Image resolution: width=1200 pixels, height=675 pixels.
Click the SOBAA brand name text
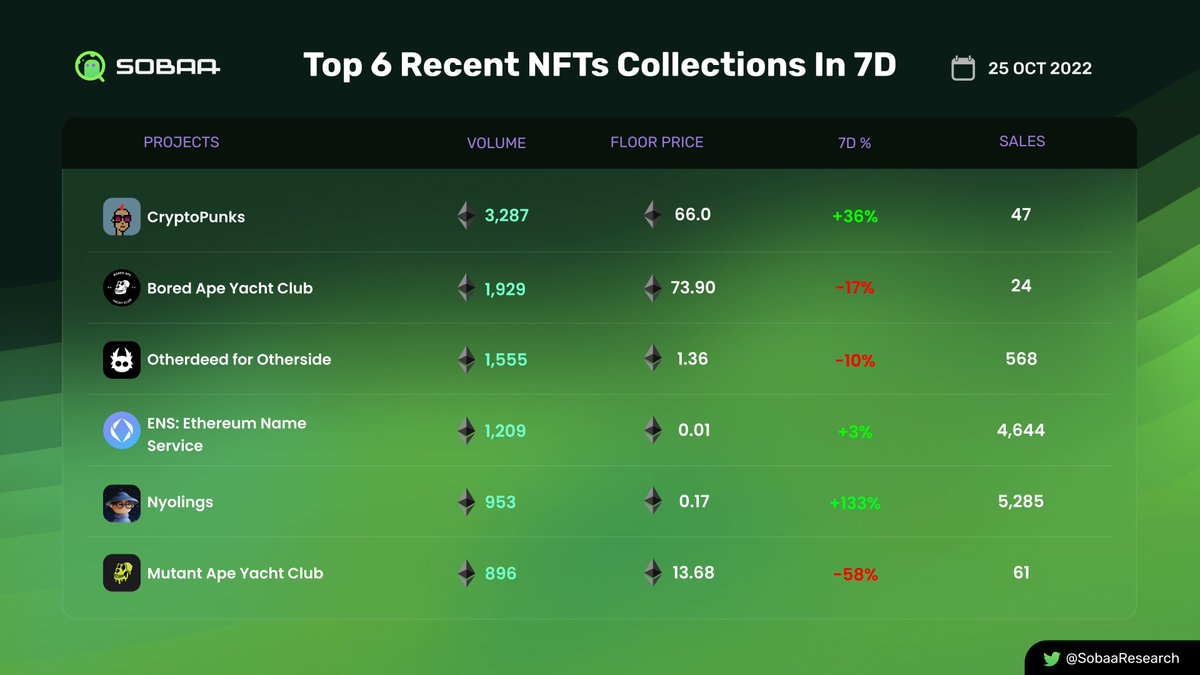(168, 67)
